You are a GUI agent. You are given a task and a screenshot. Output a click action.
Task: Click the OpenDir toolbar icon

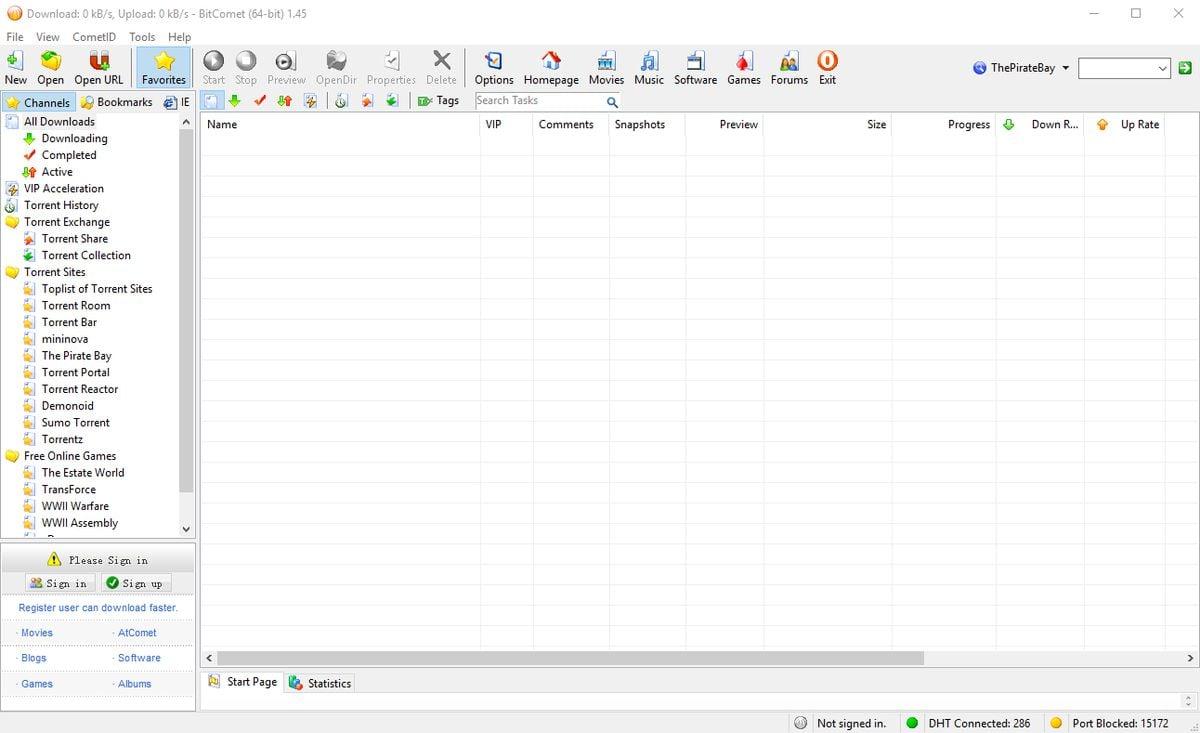click(337, 68)
